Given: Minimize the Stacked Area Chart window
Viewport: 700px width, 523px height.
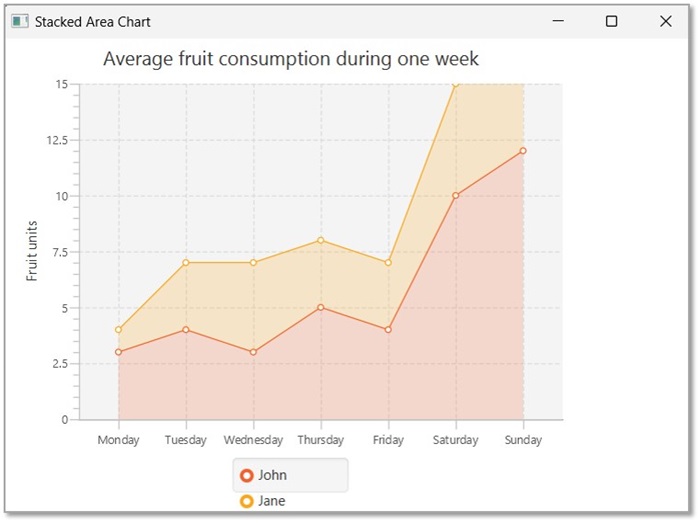Looking at the screenshot, I should point(559,21).
